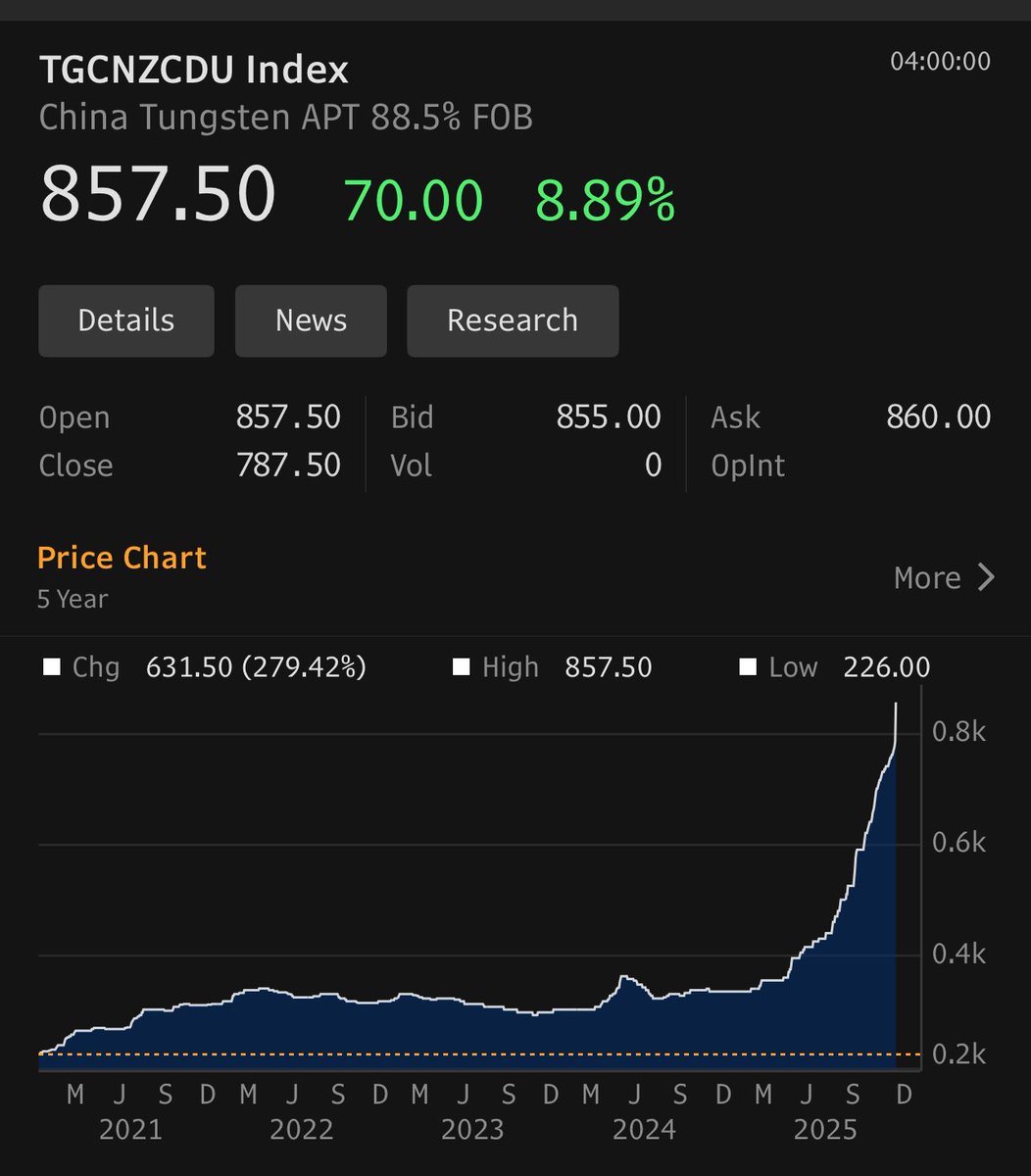Click the 2022 year label
This screenshot has height=1176, width=1031.
302,1130
